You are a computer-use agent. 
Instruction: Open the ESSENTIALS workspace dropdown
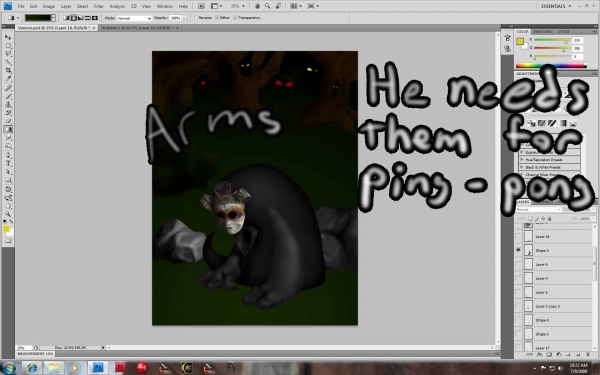[x=556, y=6]
